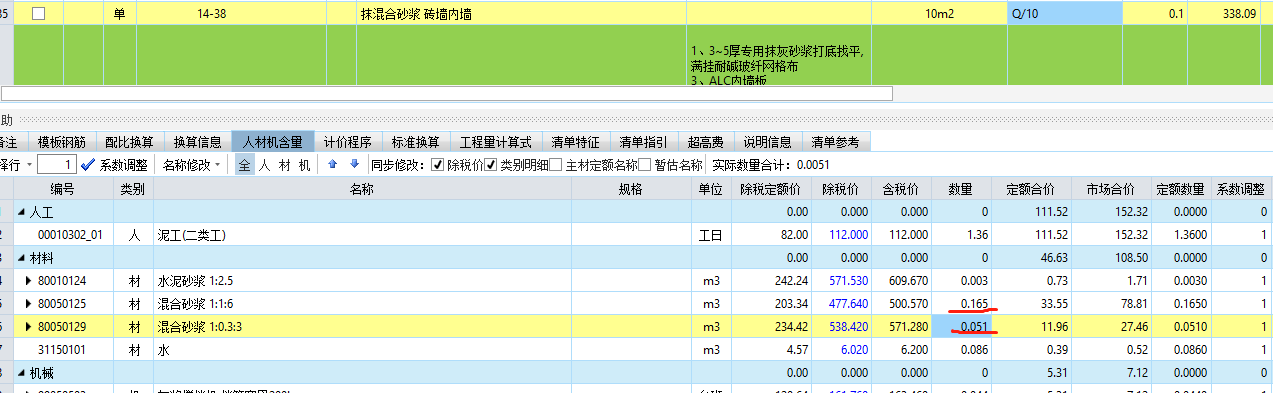Open the 说明信息 tab
Screen dimensions: 1273x393
[x=768, y=141]
